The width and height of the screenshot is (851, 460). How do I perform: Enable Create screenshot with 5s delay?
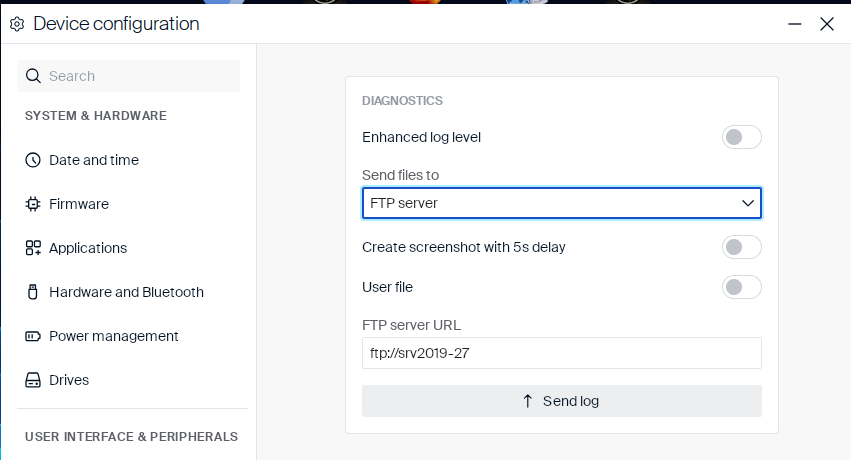[x=741, y=247]
